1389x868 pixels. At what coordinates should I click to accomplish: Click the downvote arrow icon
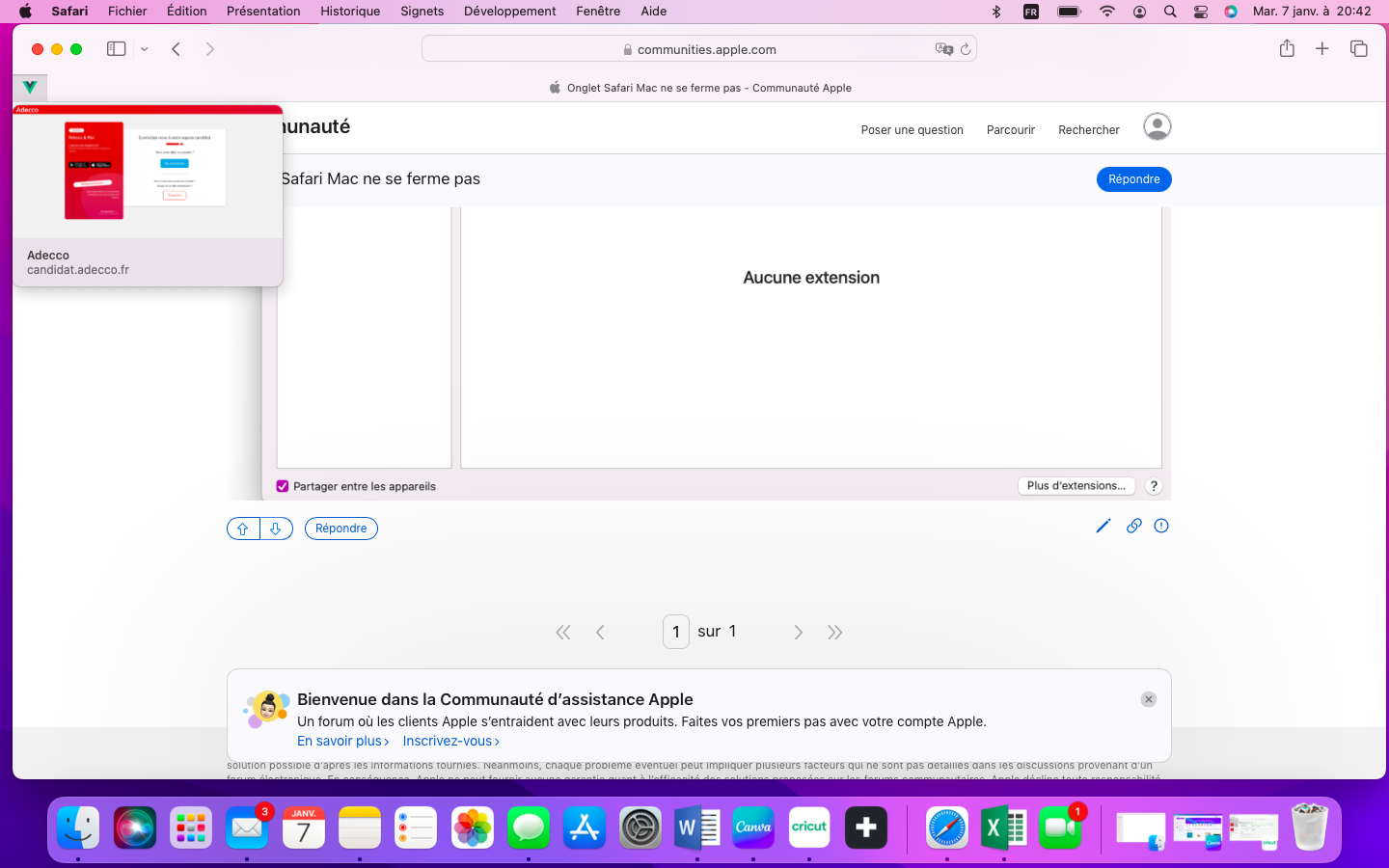[x=276, y=529]
